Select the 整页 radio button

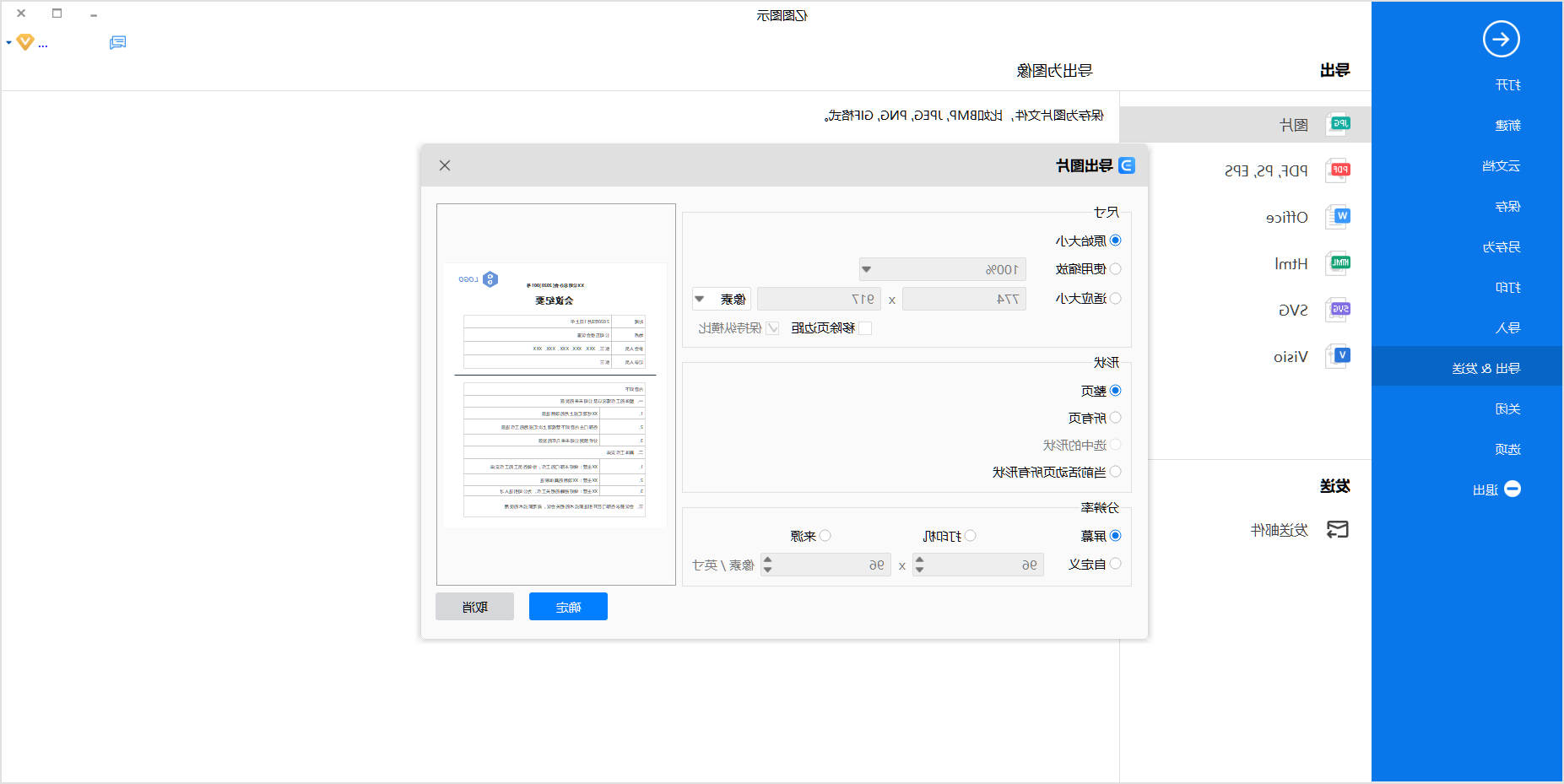tap(1115, 391)
